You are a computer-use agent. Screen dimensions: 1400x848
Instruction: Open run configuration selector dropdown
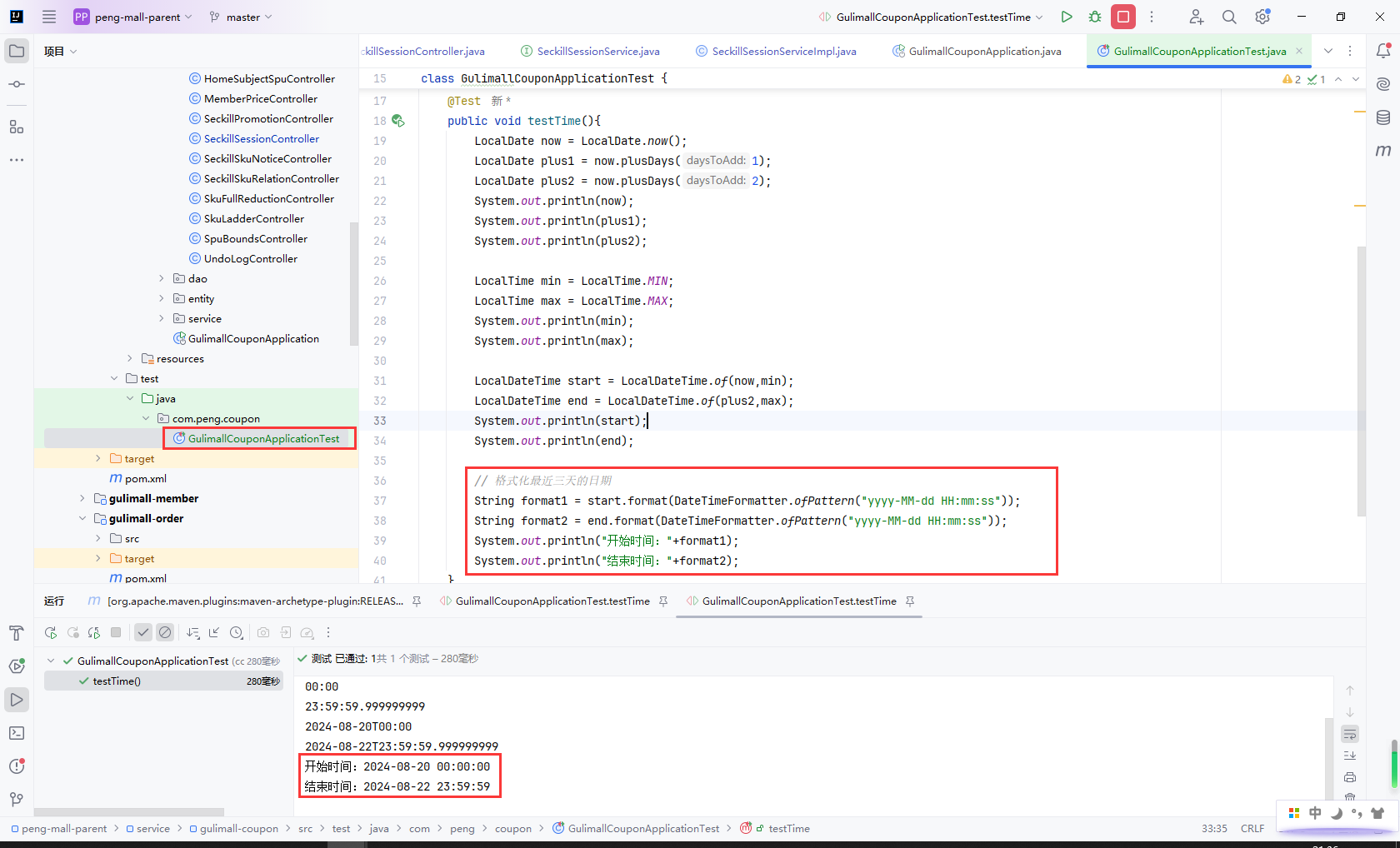[x=931, y=17]
